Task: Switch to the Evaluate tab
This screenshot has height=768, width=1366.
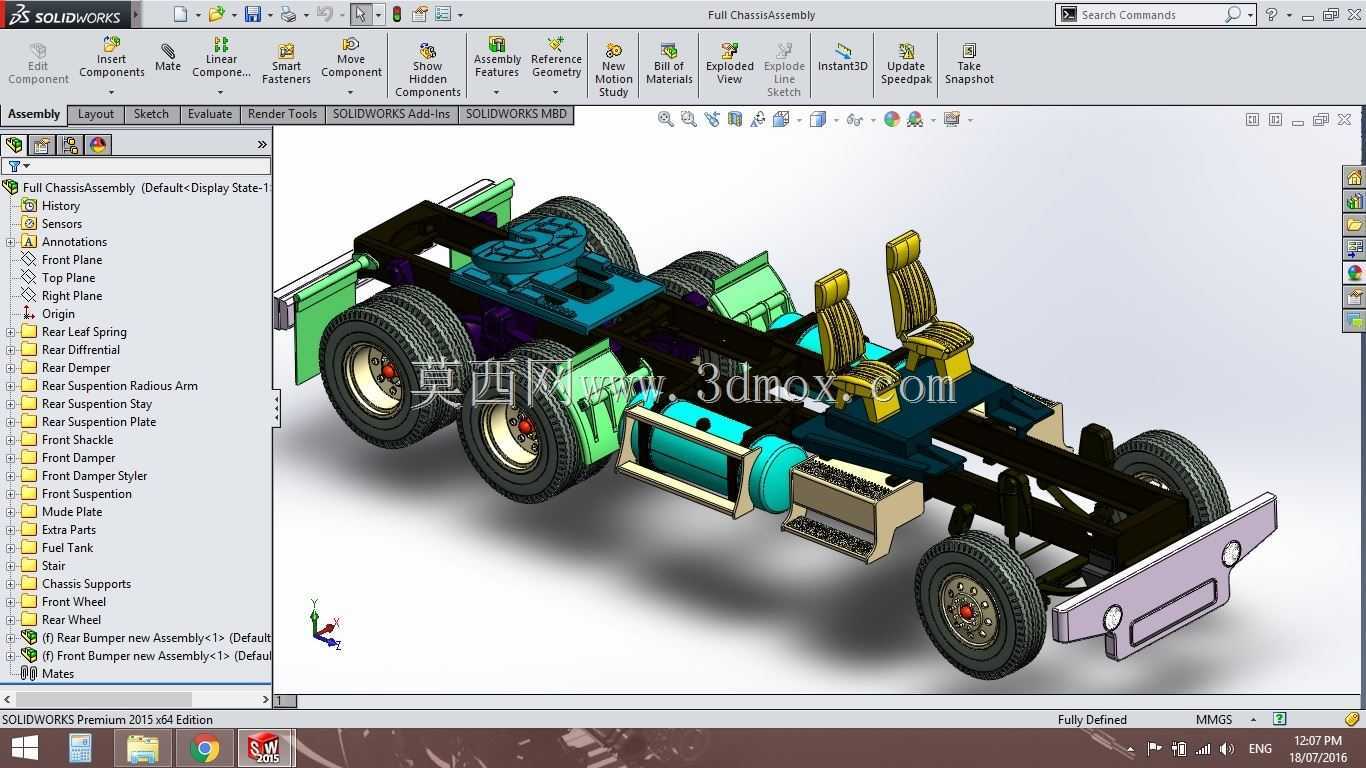Action: (x=210, y=114)
